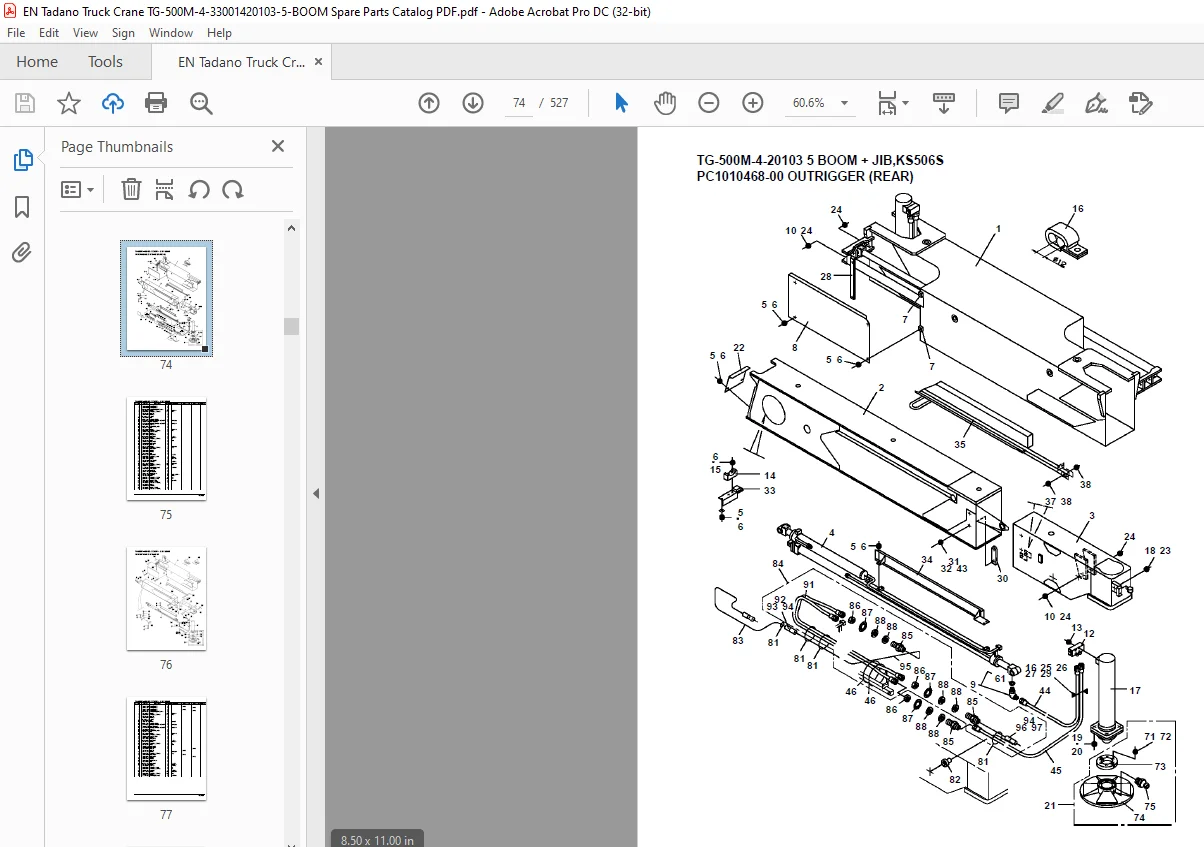Open the Attachments paperclip panel
This screenshot has width=1204, height=847.
tap(22, 252)
